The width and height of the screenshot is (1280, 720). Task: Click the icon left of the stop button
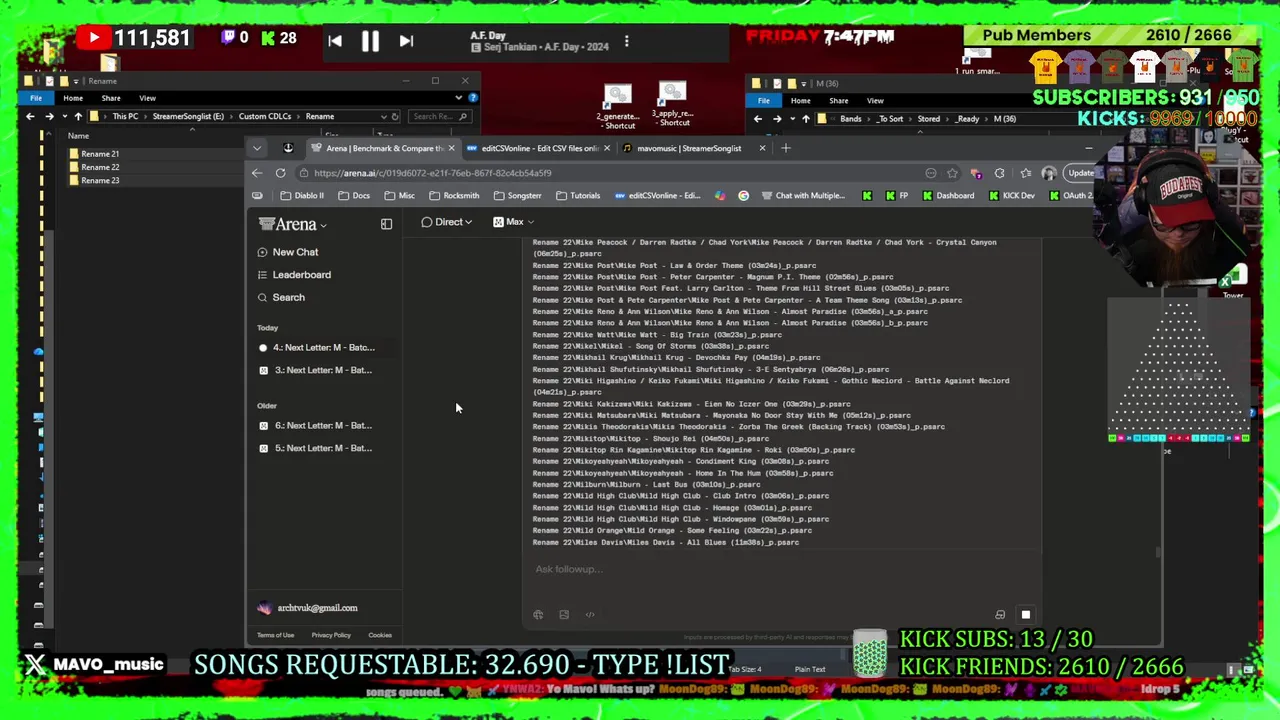coord(1000,615)
